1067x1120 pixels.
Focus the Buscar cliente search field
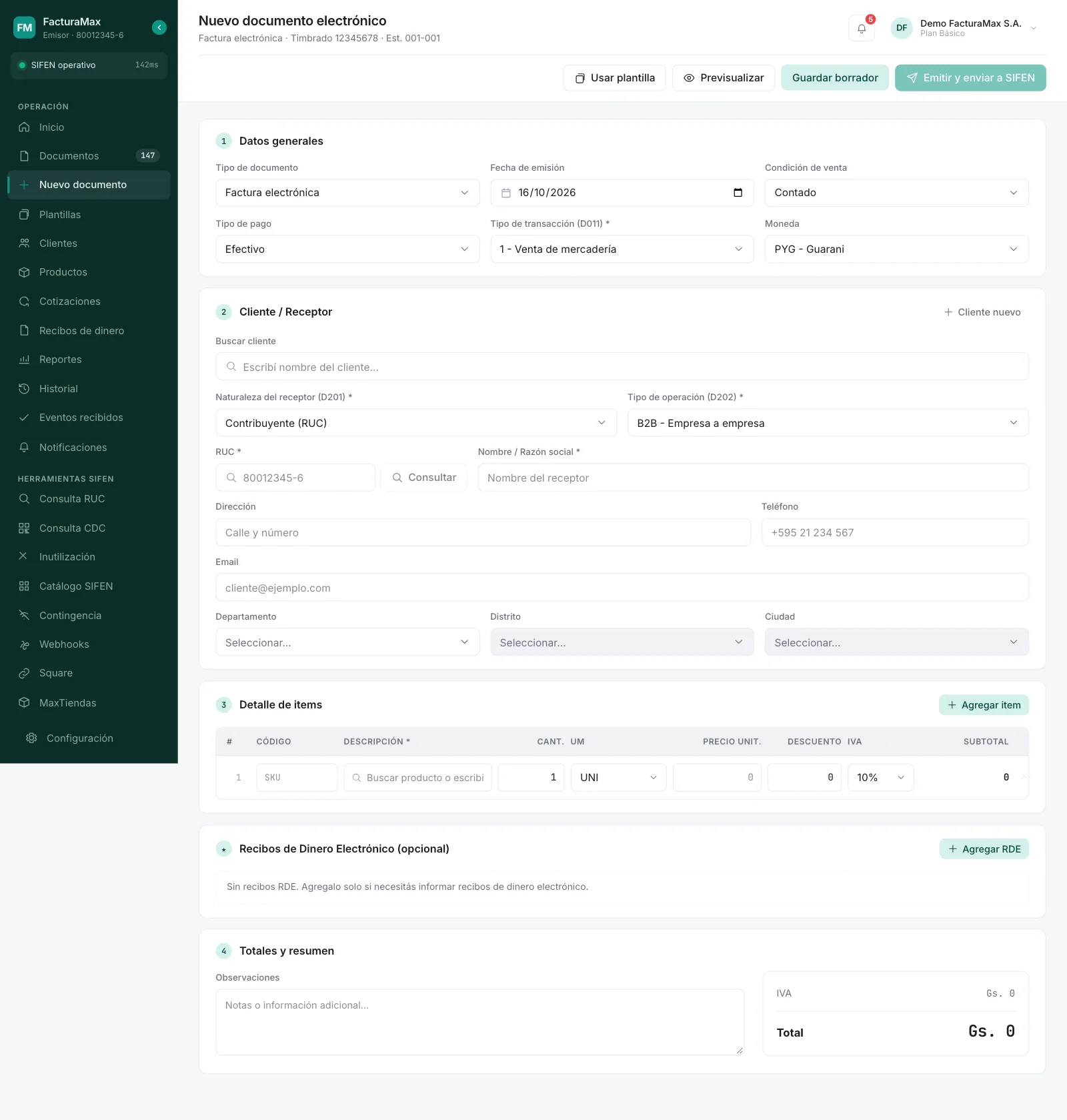click(622, 367)
